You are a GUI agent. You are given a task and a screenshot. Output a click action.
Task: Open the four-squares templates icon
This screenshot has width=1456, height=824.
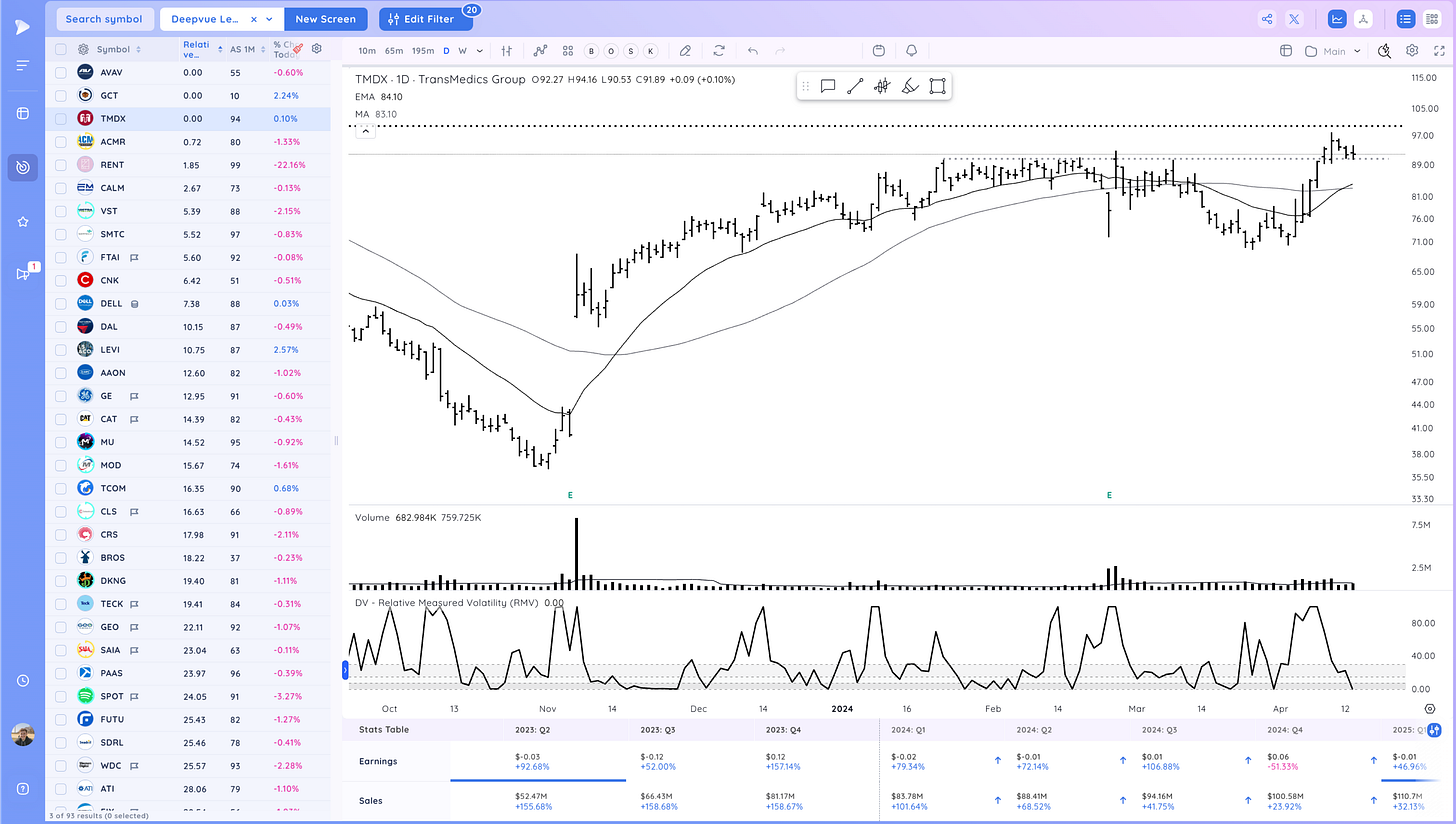(568, 51)
